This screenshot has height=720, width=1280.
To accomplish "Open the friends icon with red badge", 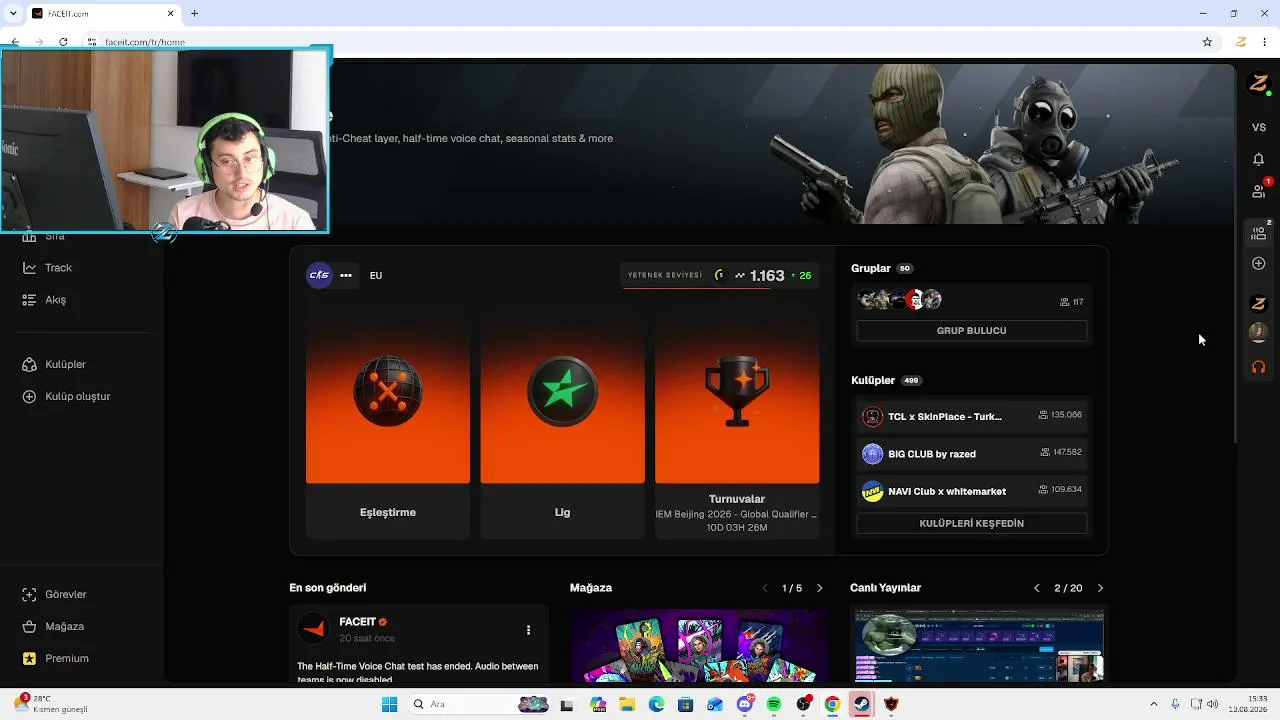I will 1259,190.
